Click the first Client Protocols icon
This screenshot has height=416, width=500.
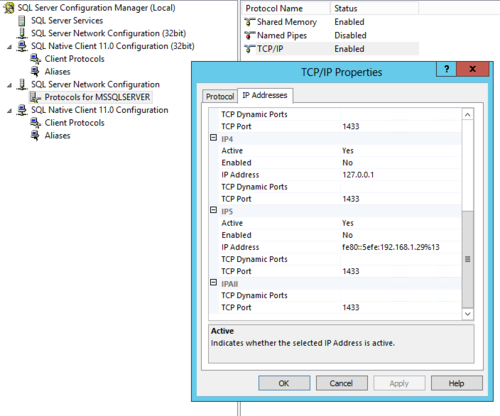(x=35, y=59)
